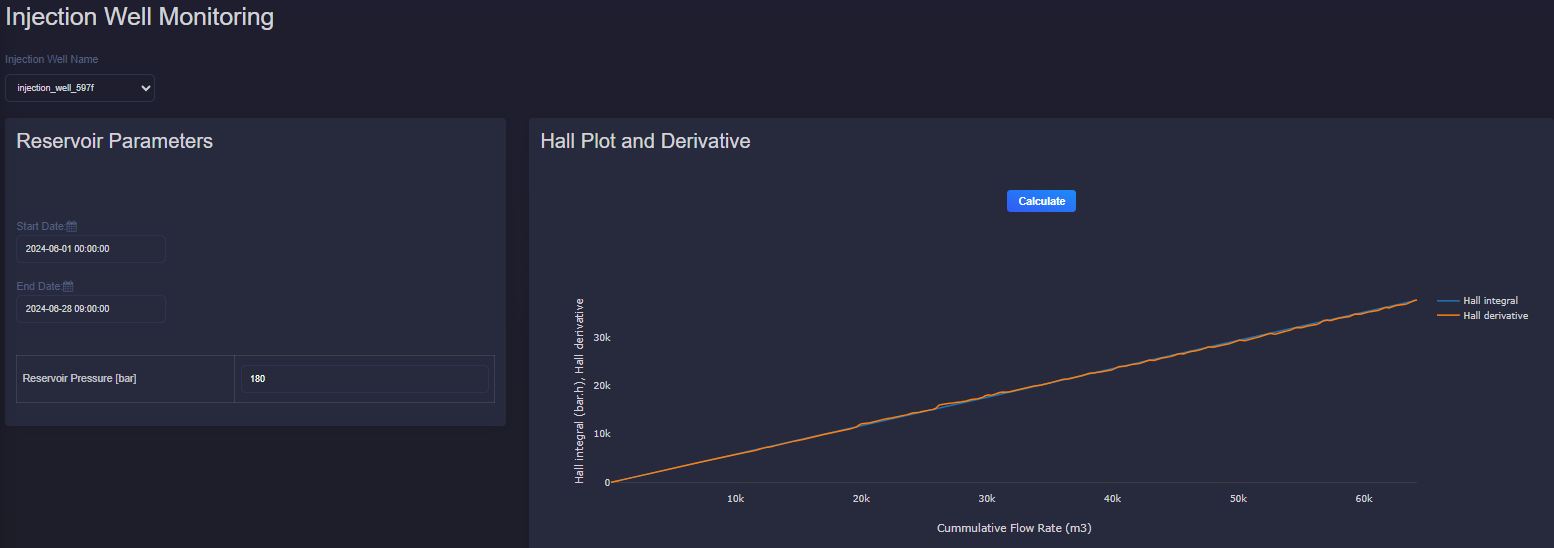The width and height of the screenshot is (1554, 548).
Task: Click the calendar icon beside Start Date
Action: 72,227
